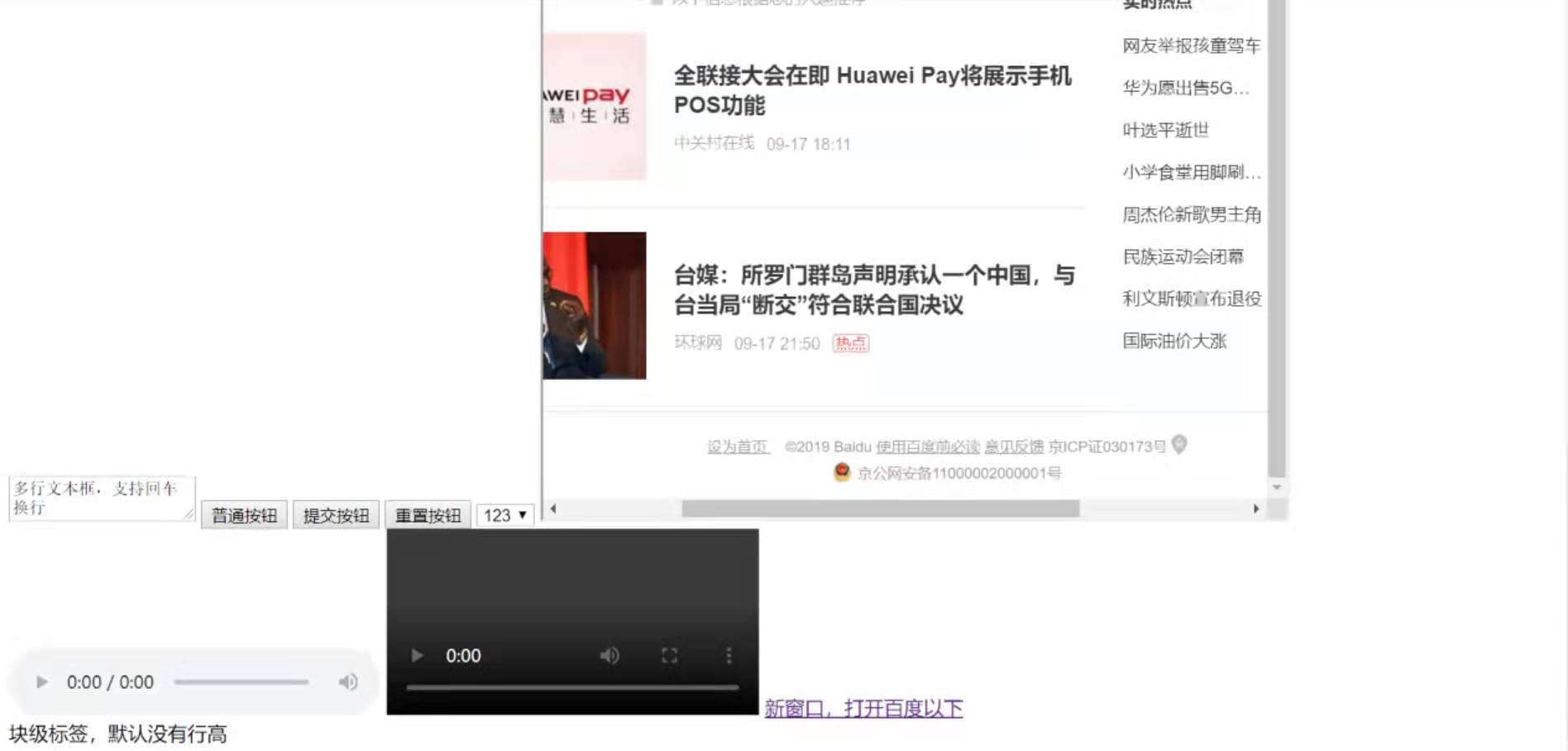Click the audio time display 0:00 / 0:00
This screenshot has height=751, width=1568.
[110, 682]
